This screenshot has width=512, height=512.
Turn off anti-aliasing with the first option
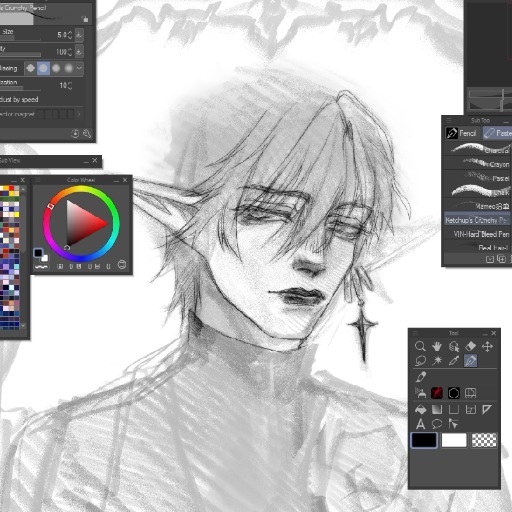31,68
